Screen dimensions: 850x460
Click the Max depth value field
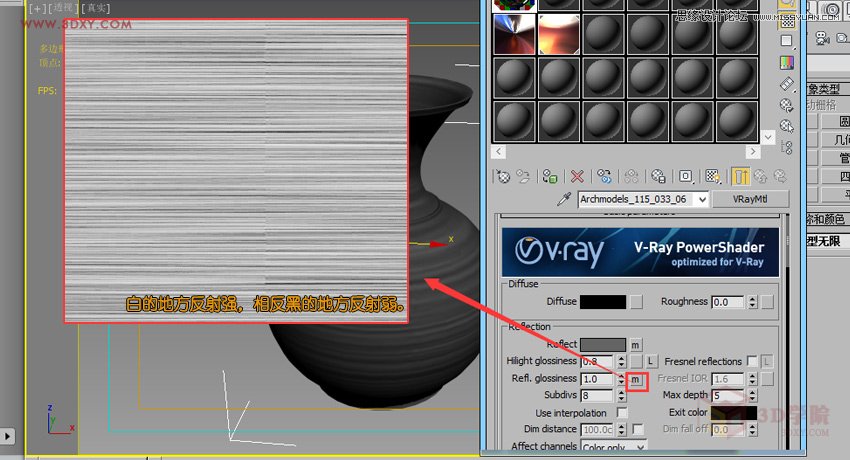(728, 396)
